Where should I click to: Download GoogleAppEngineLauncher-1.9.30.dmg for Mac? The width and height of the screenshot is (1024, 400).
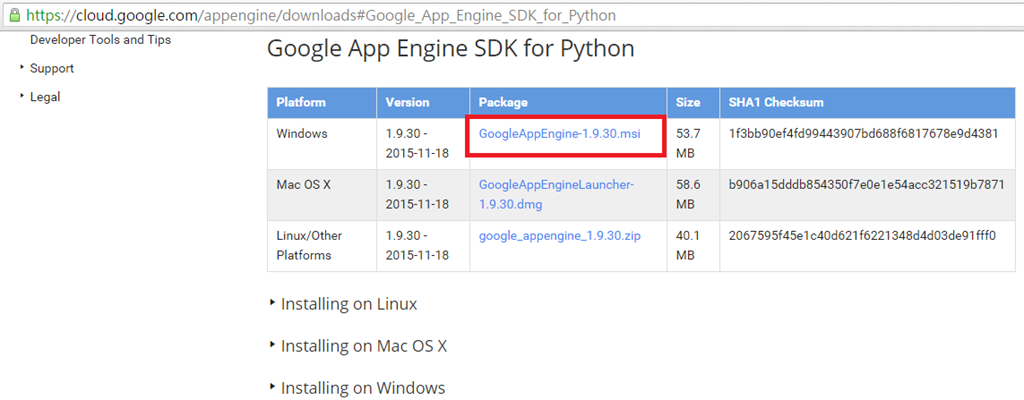click(x=556, y=195)
